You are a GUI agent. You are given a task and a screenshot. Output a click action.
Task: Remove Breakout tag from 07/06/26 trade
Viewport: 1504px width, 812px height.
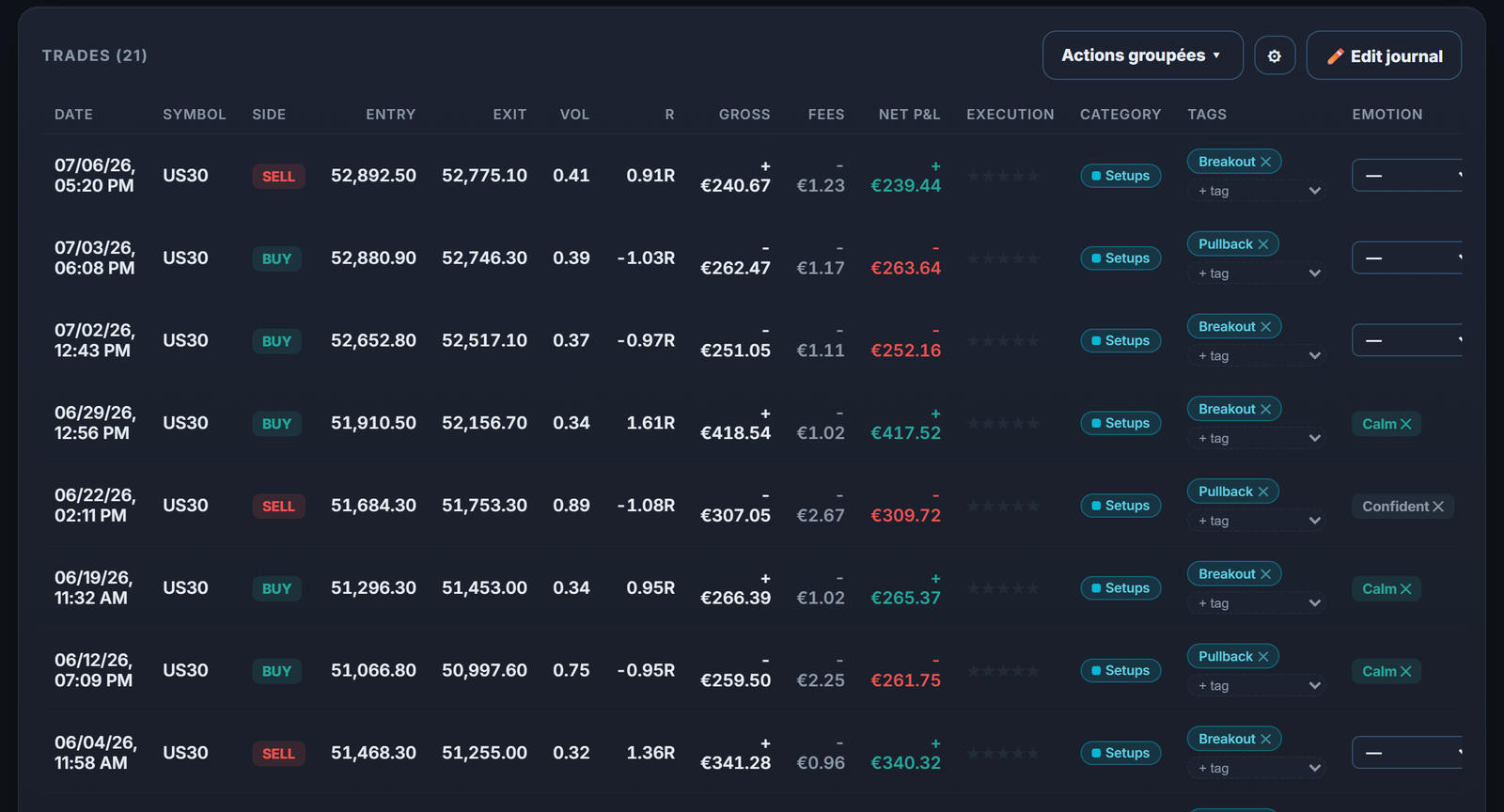coord(1266,162)
